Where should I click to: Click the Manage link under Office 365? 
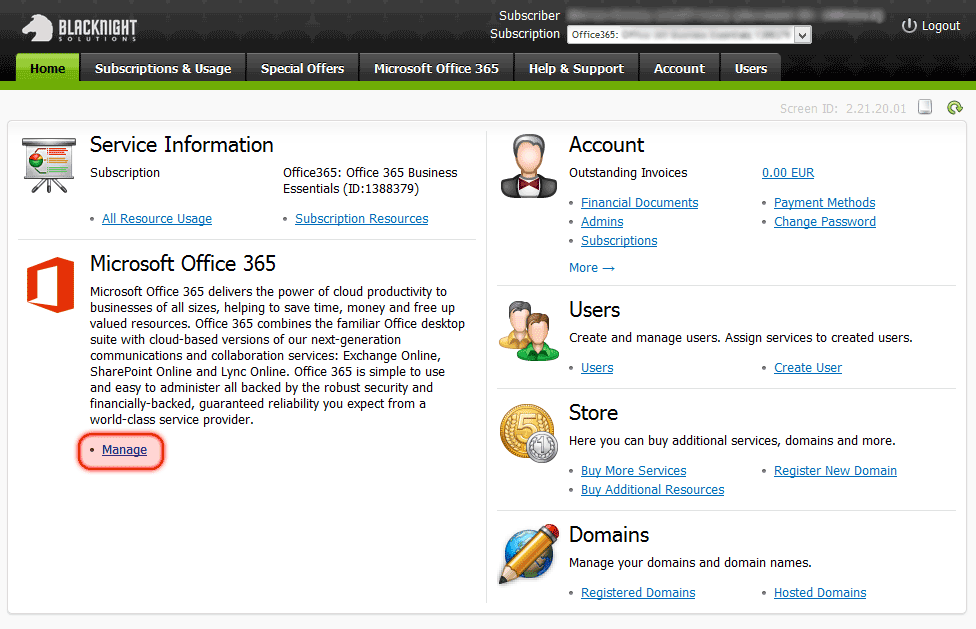point(124,450)
